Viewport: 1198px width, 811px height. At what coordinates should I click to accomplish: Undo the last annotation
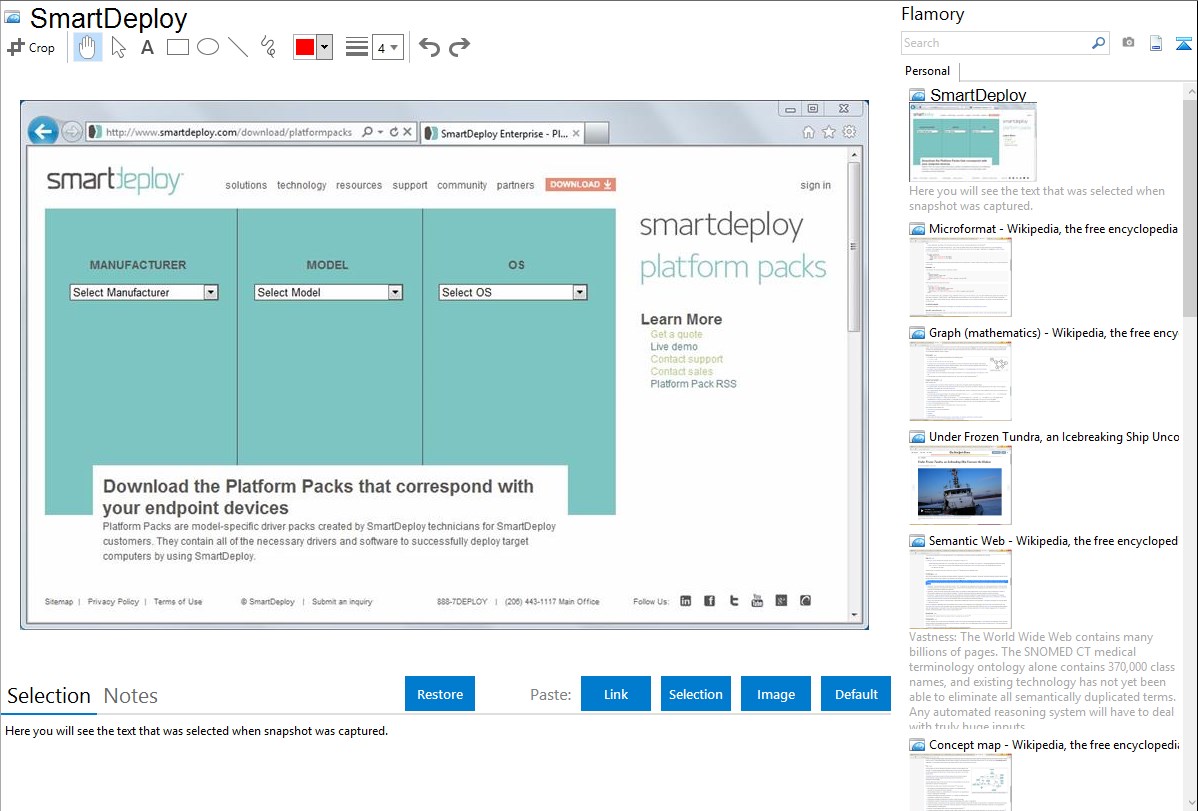pyautogui.click(x=429, y=47)
